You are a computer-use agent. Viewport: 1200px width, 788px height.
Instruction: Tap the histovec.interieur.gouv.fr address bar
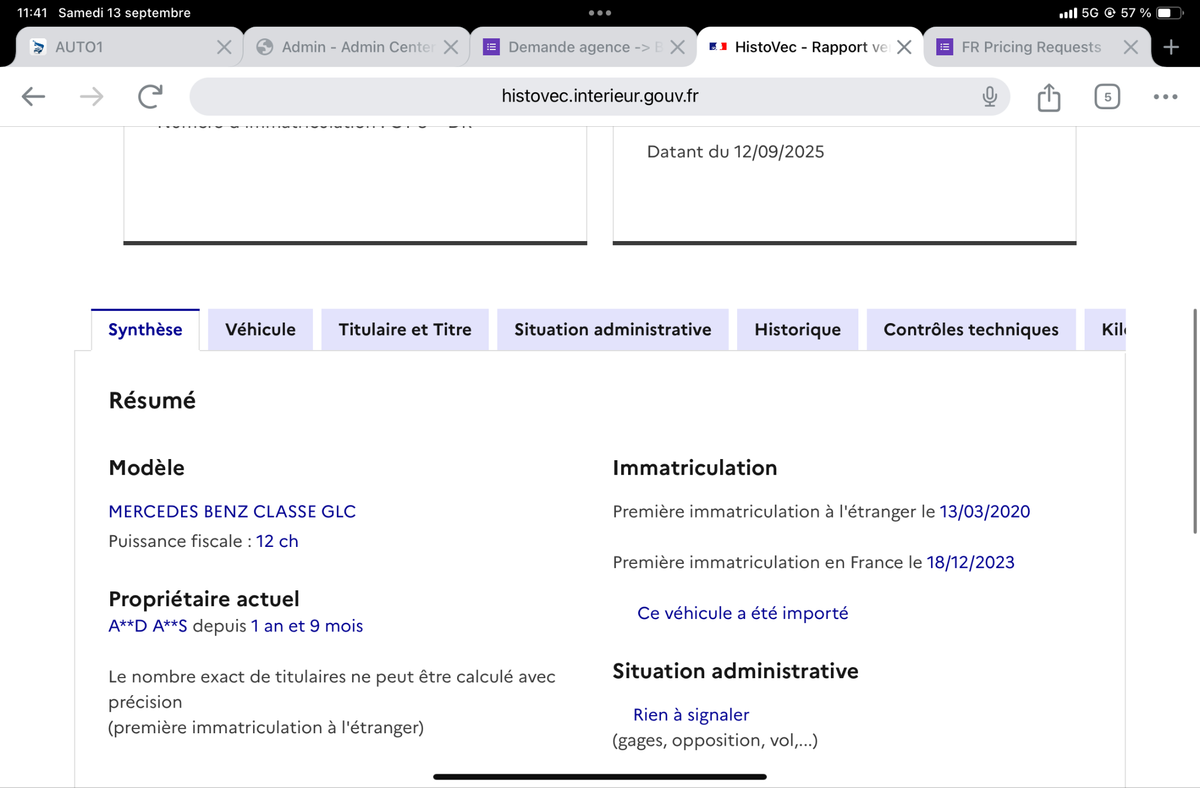(x=600, y=96)
